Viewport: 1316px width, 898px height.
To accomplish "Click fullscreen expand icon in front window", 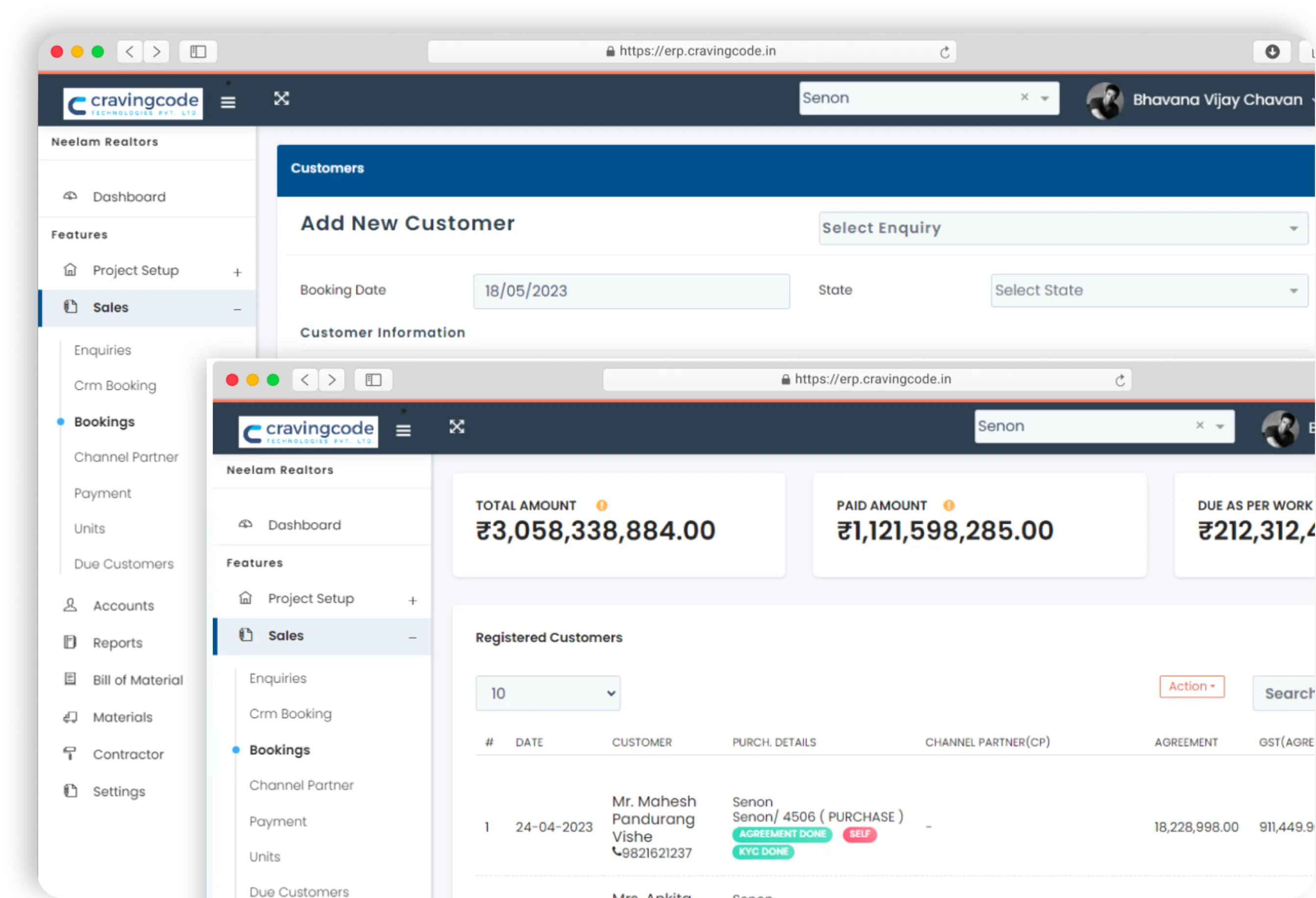I will point(457,426).
